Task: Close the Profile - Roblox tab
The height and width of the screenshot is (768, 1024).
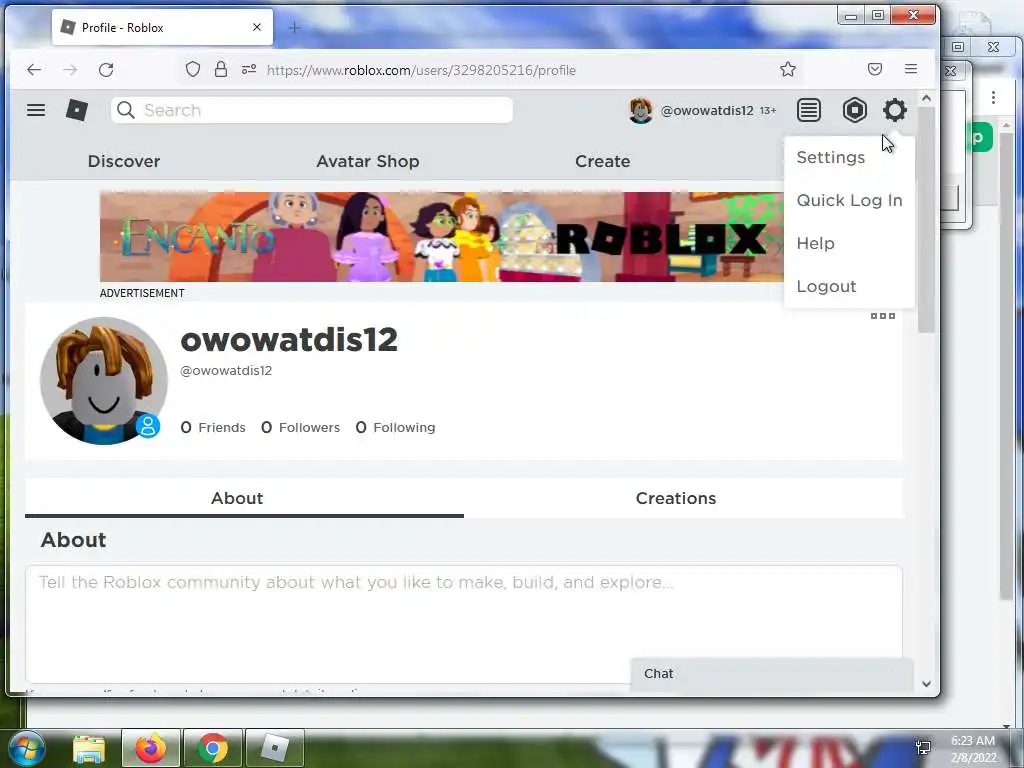Action: click(x=257, y=27)
